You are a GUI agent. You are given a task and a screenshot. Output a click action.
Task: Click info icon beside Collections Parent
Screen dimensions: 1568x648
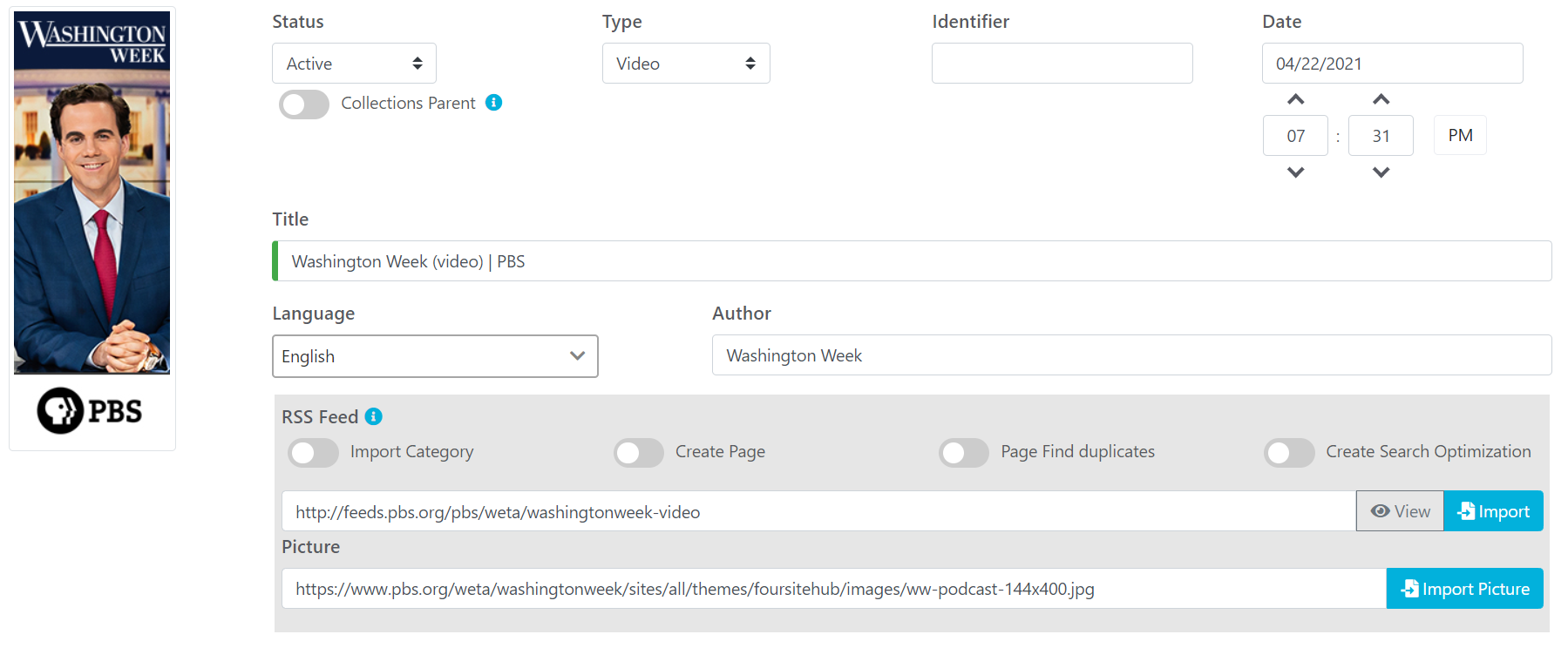click(493, 103)
